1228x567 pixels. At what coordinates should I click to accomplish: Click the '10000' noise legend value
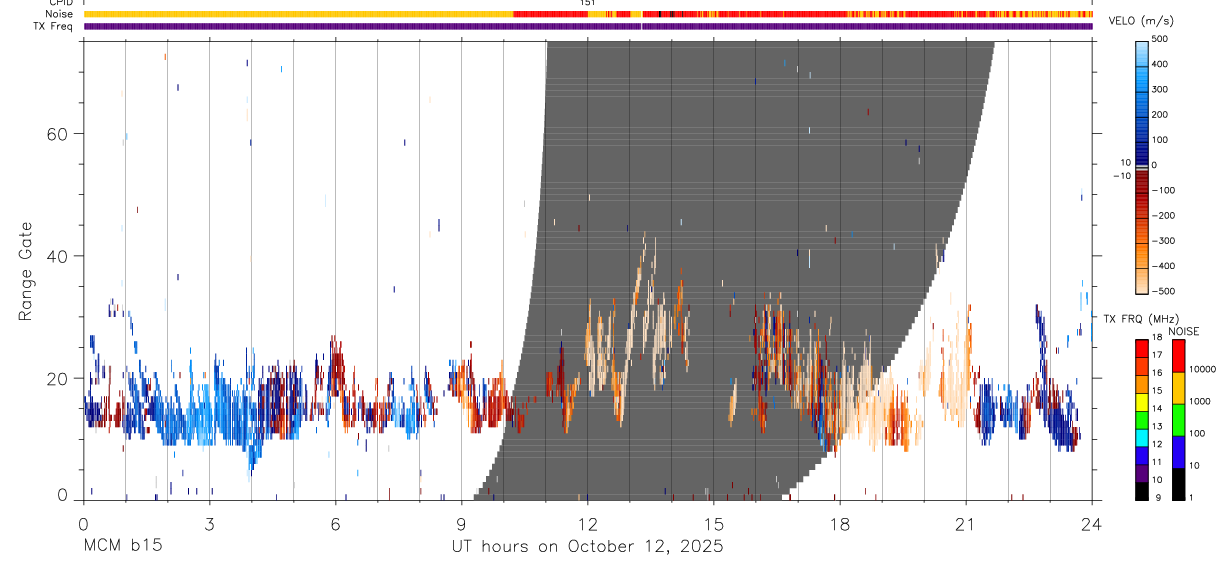1202,369
